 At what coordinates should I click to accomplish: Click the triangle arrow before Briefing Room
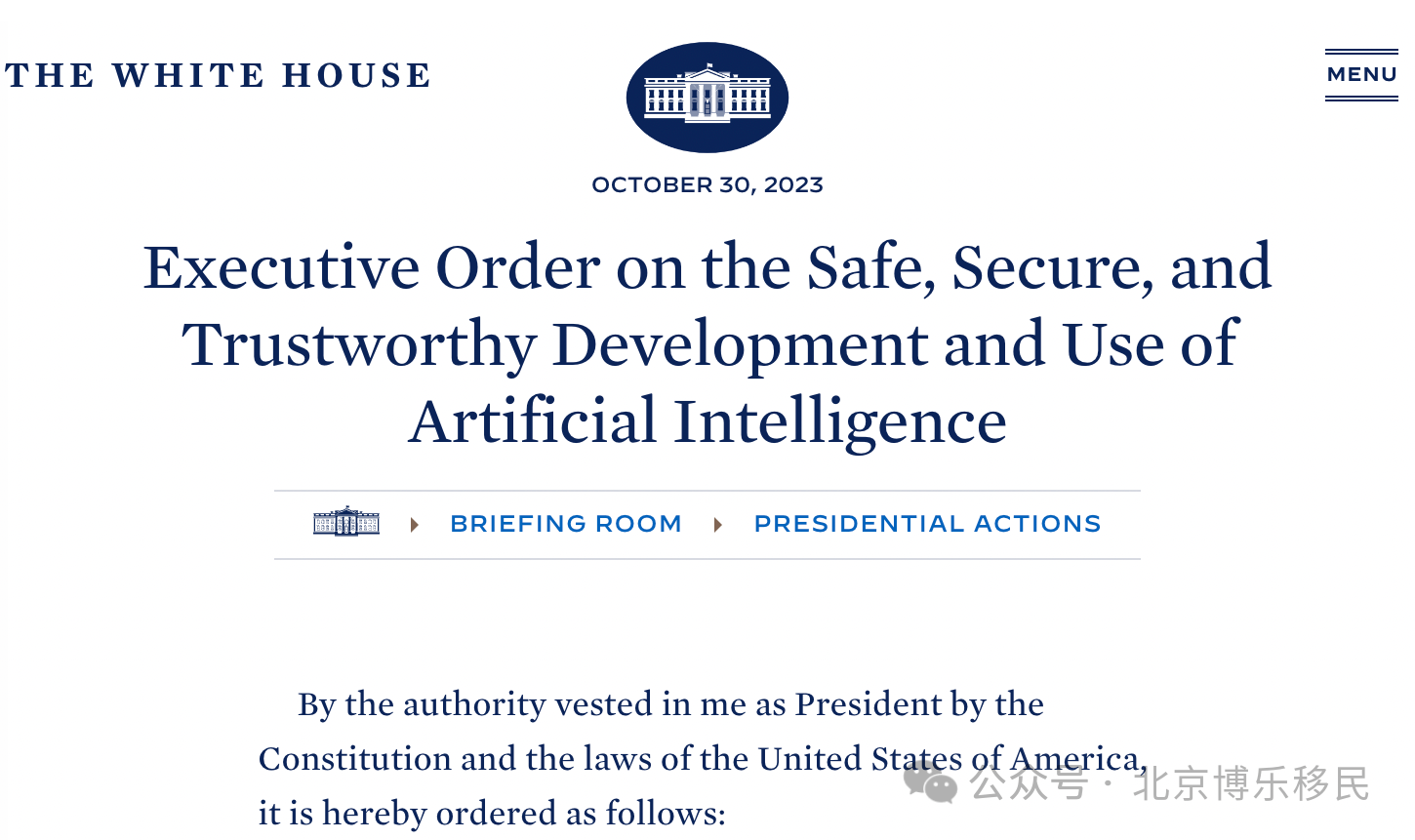click(415, 525)
